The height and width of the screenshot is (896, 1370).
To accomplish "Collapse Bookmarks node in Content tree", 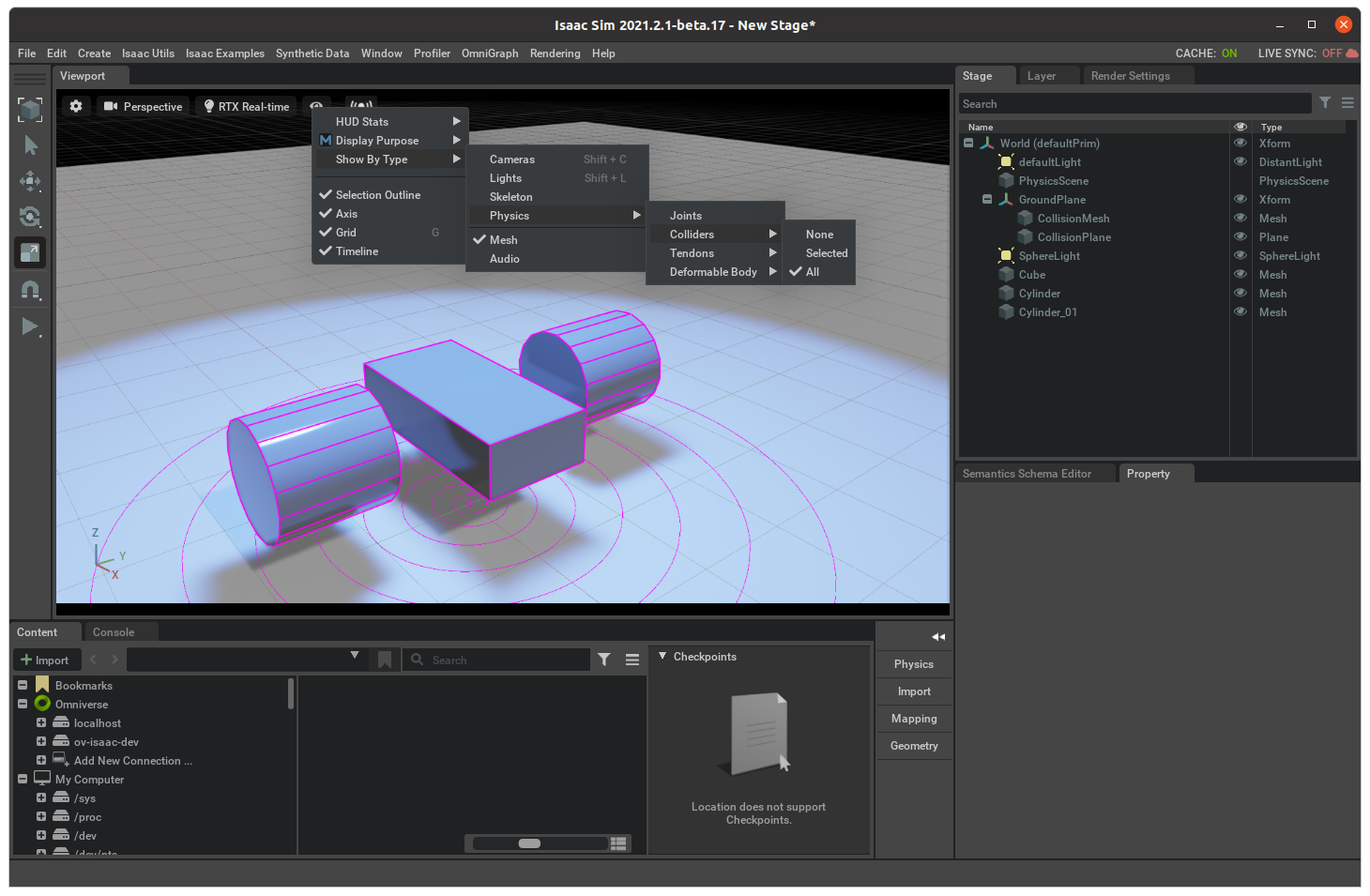I will pos(23,685).
